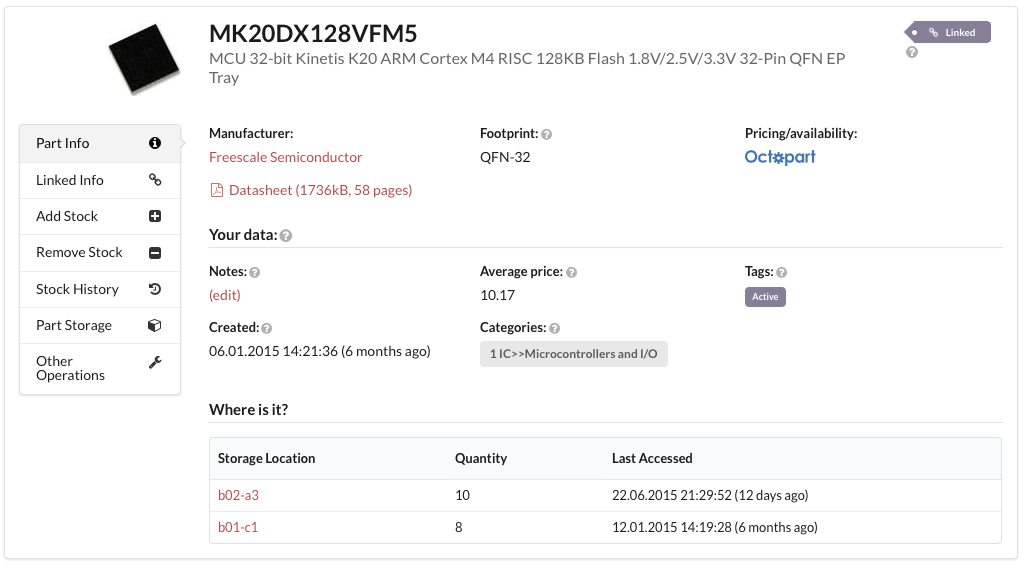1034x574 pixels.
Task: Click the created date 06.01.2015 14:21:36
Action: [274, 351]
